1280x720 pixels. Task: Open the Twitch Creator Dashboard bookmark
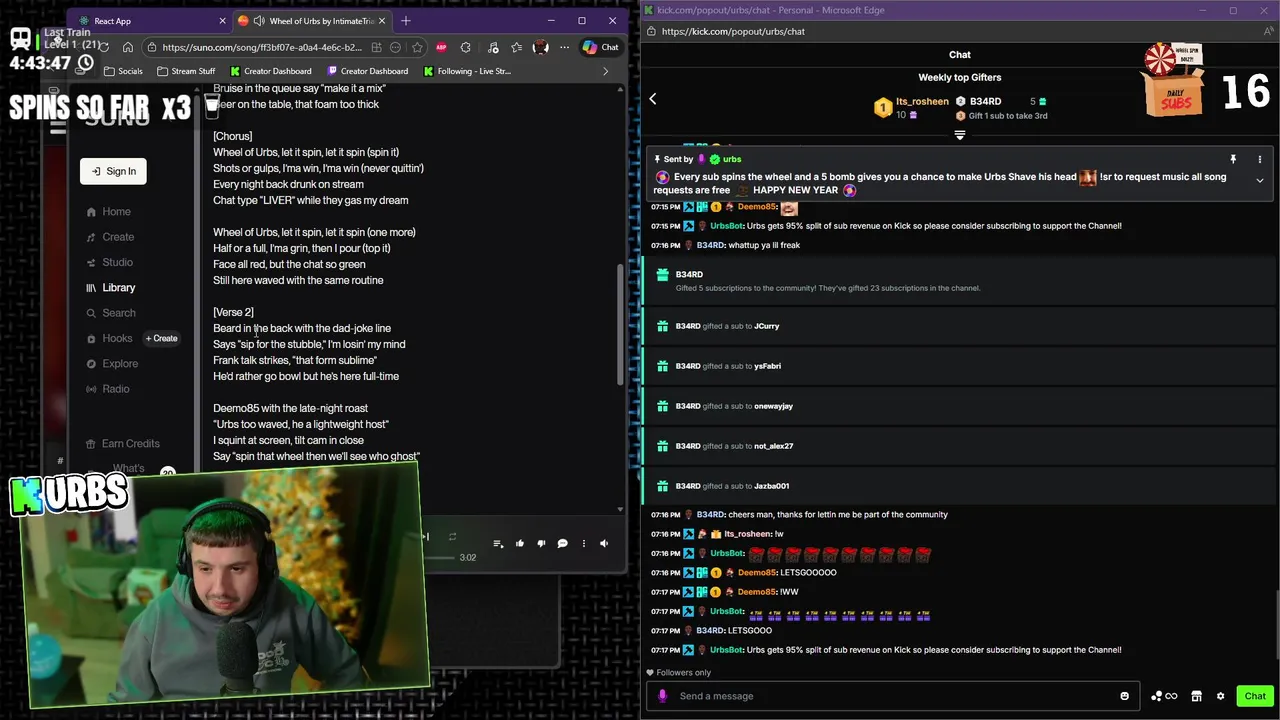click(x=367, y=71)
